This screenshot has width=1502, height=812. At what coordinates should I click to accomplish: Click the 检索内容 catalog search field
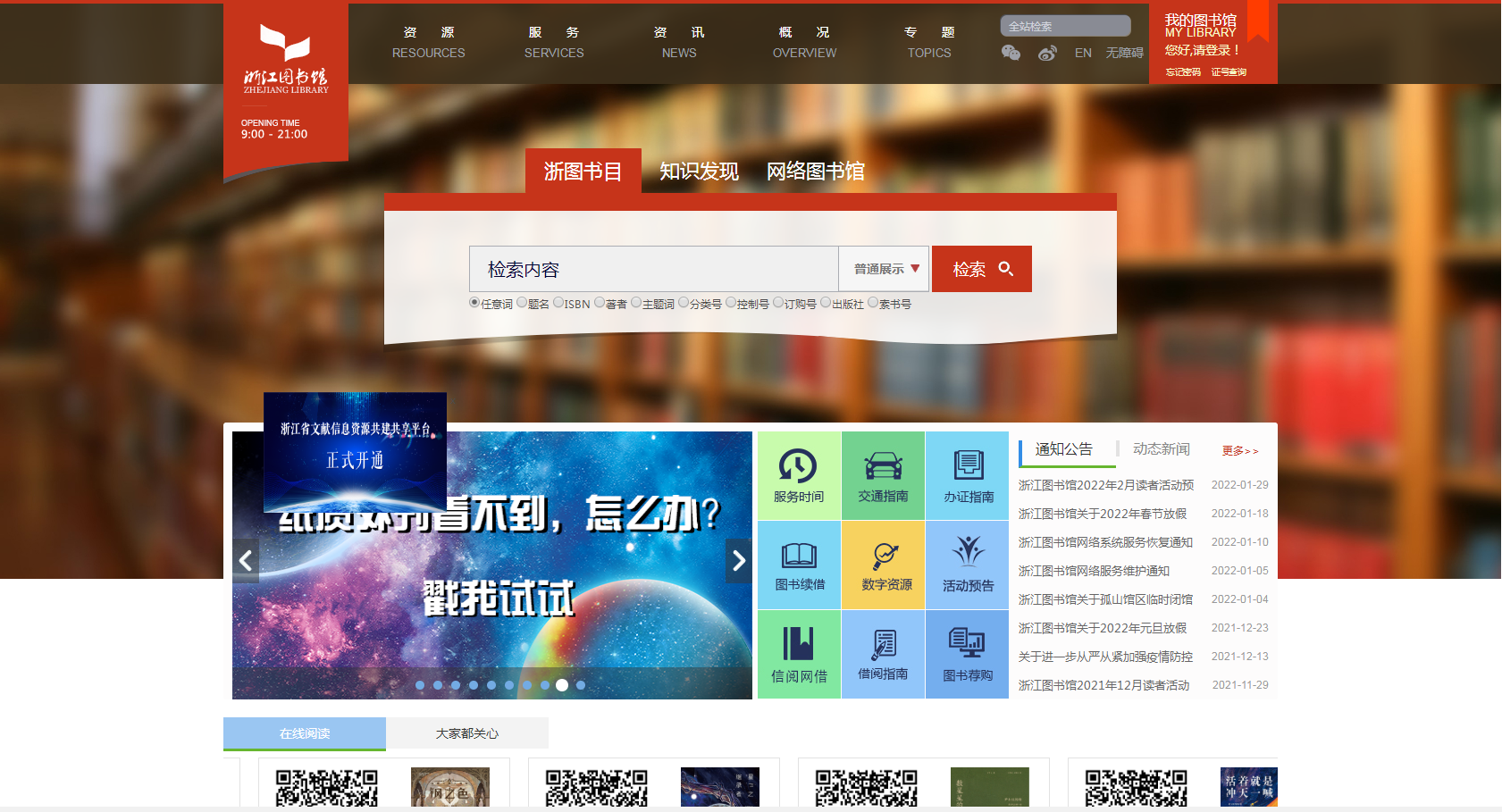point(654,269)
